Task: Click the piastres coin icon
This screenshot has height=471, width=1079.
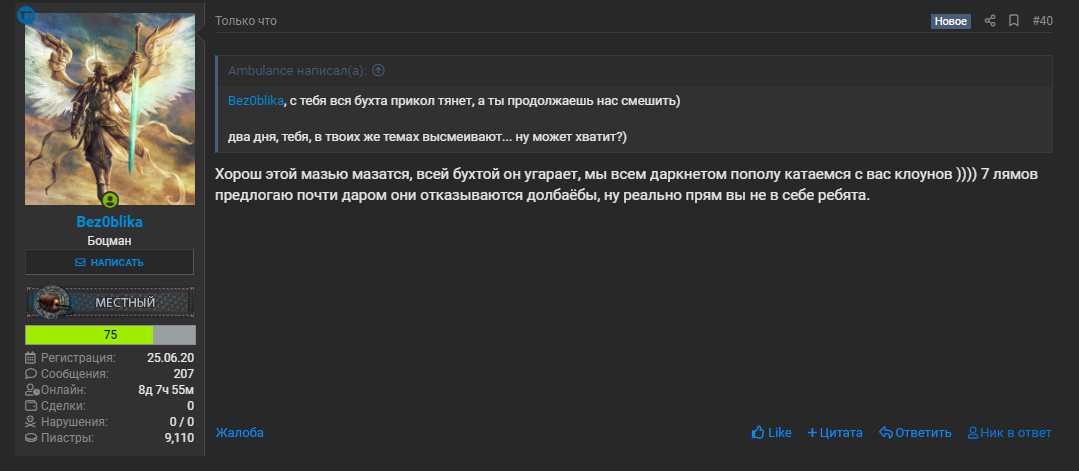Action: coord(30,438)
